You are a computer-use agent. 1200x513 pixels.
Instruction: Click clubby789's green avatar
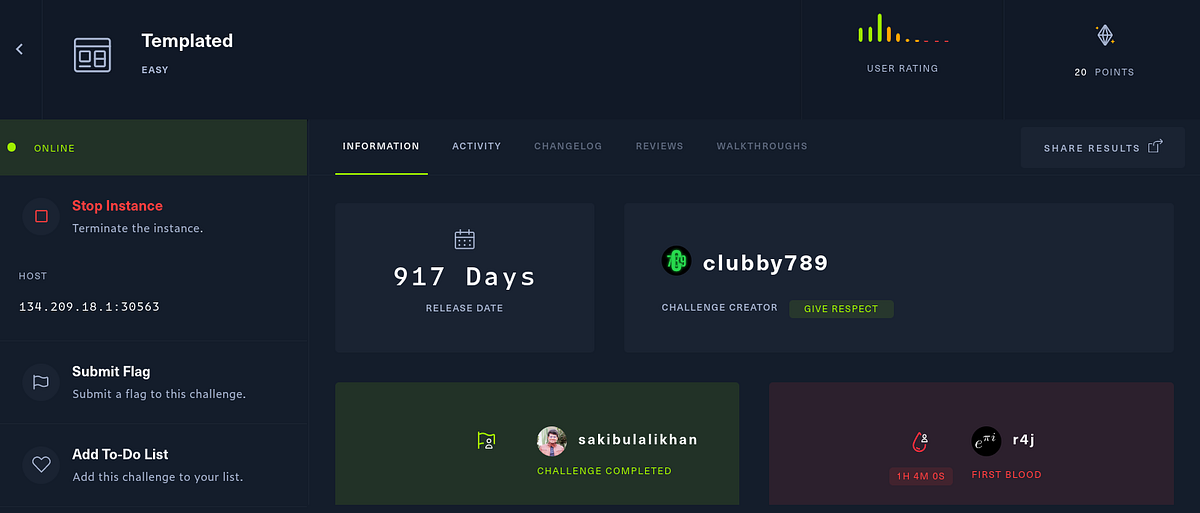(677, 262)
